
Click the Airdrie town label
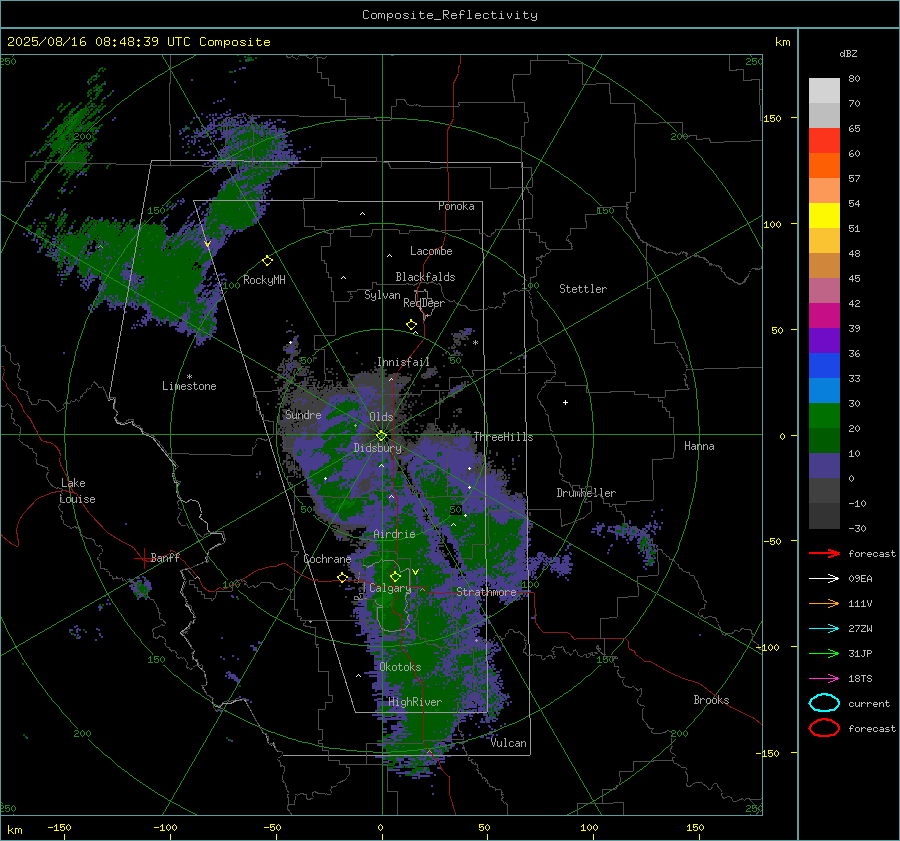pos(394,534)
